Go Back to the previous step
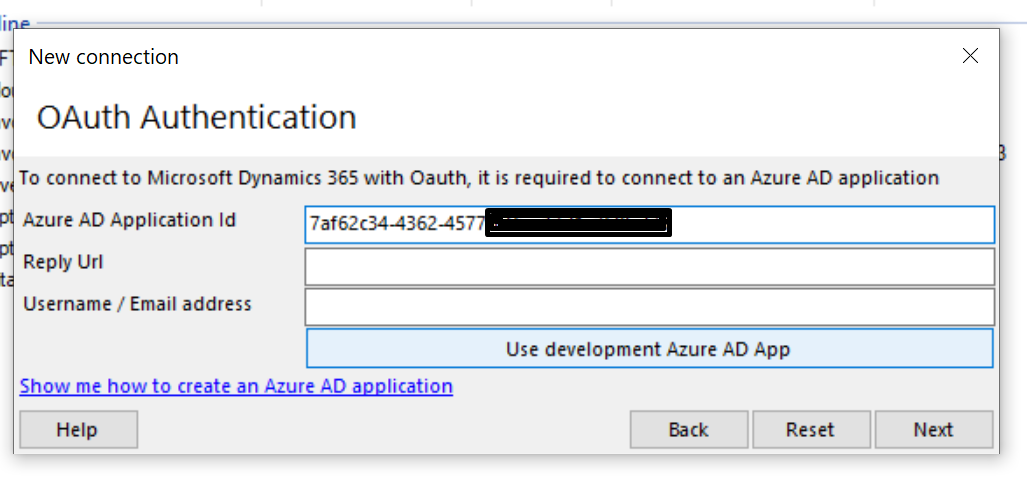 (x=688, y=430)
